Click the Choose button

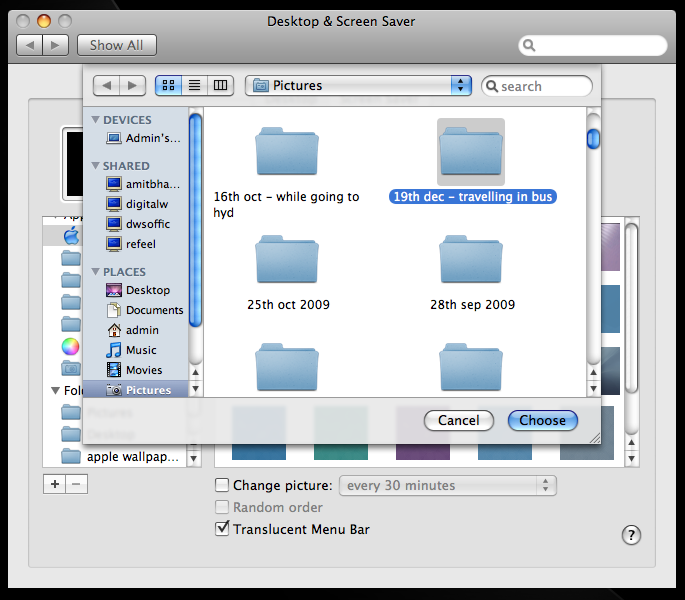542,421
